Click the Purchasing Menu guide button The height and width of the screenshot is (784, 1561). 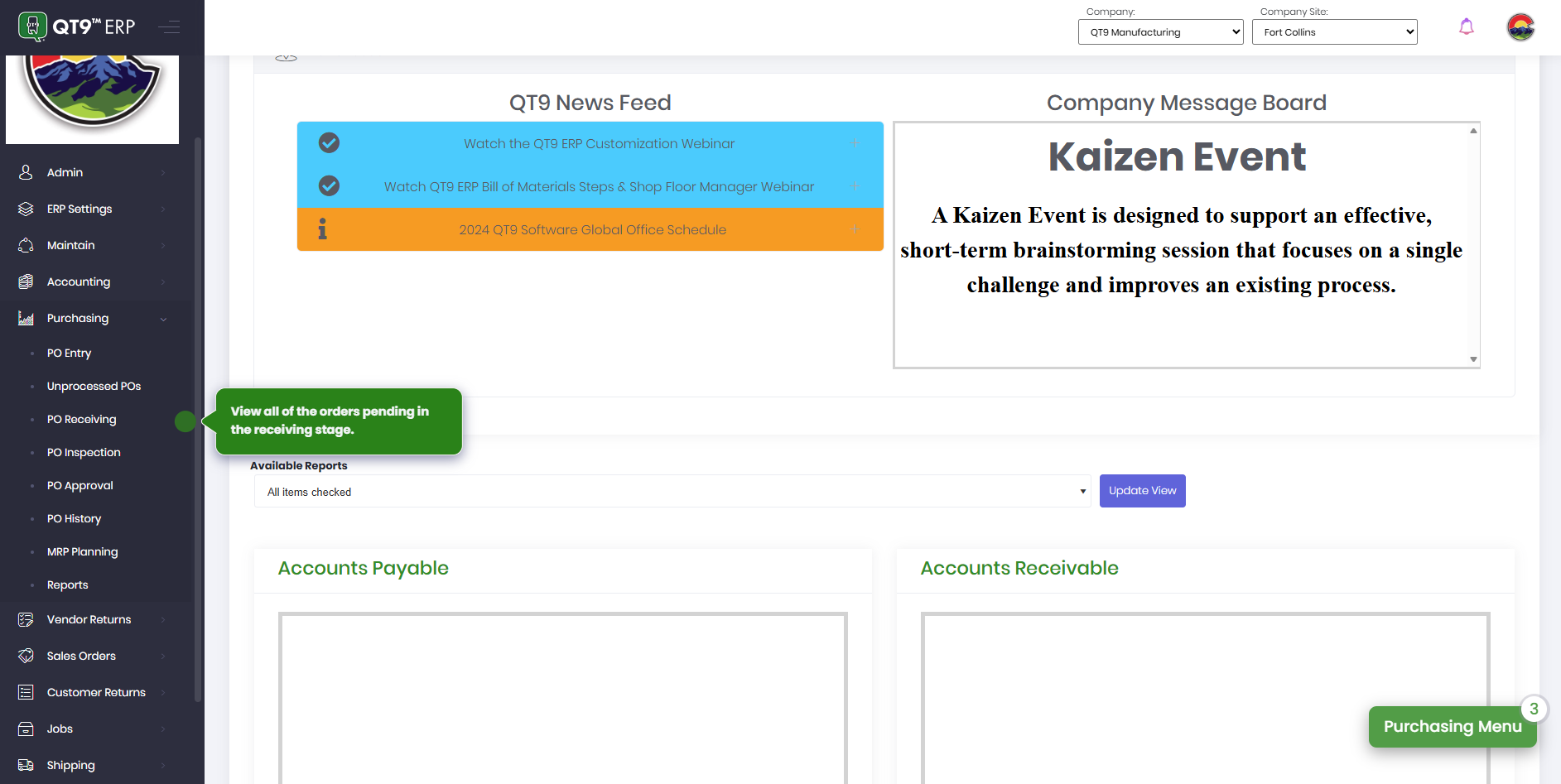[1452, 727]
